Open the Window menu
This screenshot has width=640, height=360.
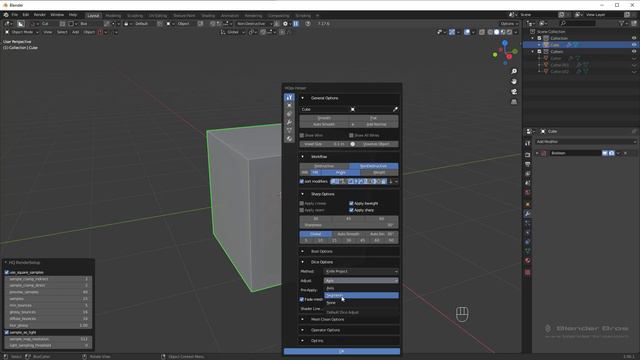click(x=57, y=15)
